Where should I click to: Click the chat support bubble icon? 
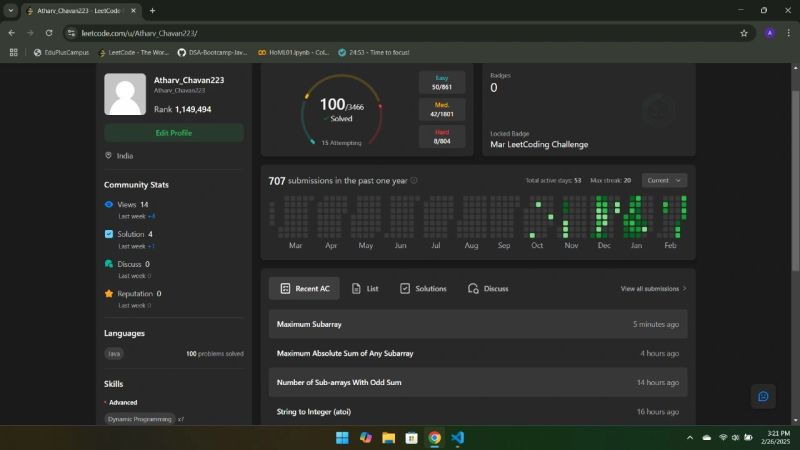[x=763, y=396]
